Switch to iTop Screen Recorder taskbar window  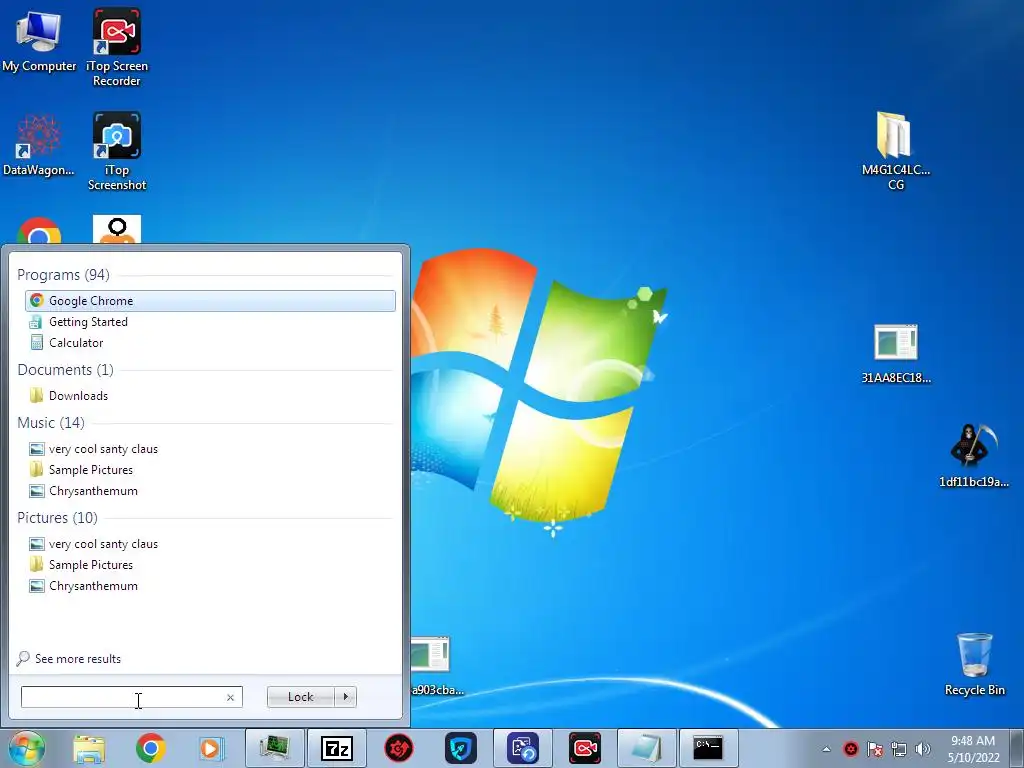point(584,748)
